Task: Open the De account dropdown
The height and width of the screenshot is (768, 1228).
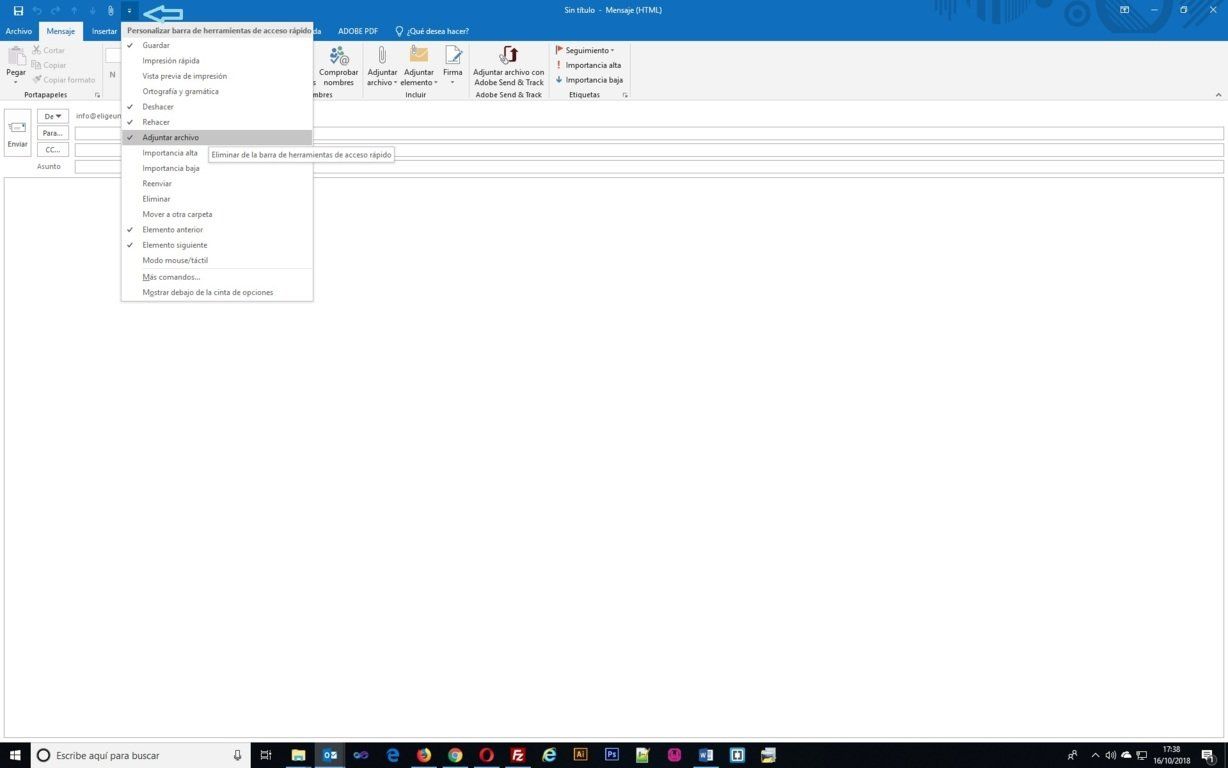Action: 51,116
